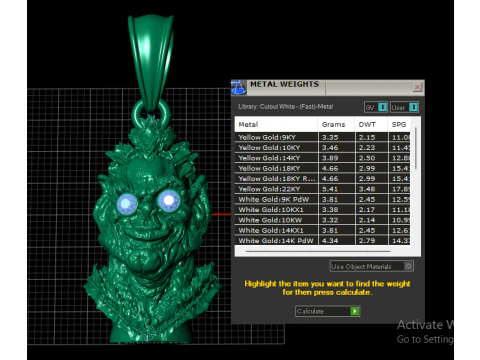The width and height of the screenshot is (480, 360).
Task: Select the left gemstone eye on model
Action: tap(127, 203)
